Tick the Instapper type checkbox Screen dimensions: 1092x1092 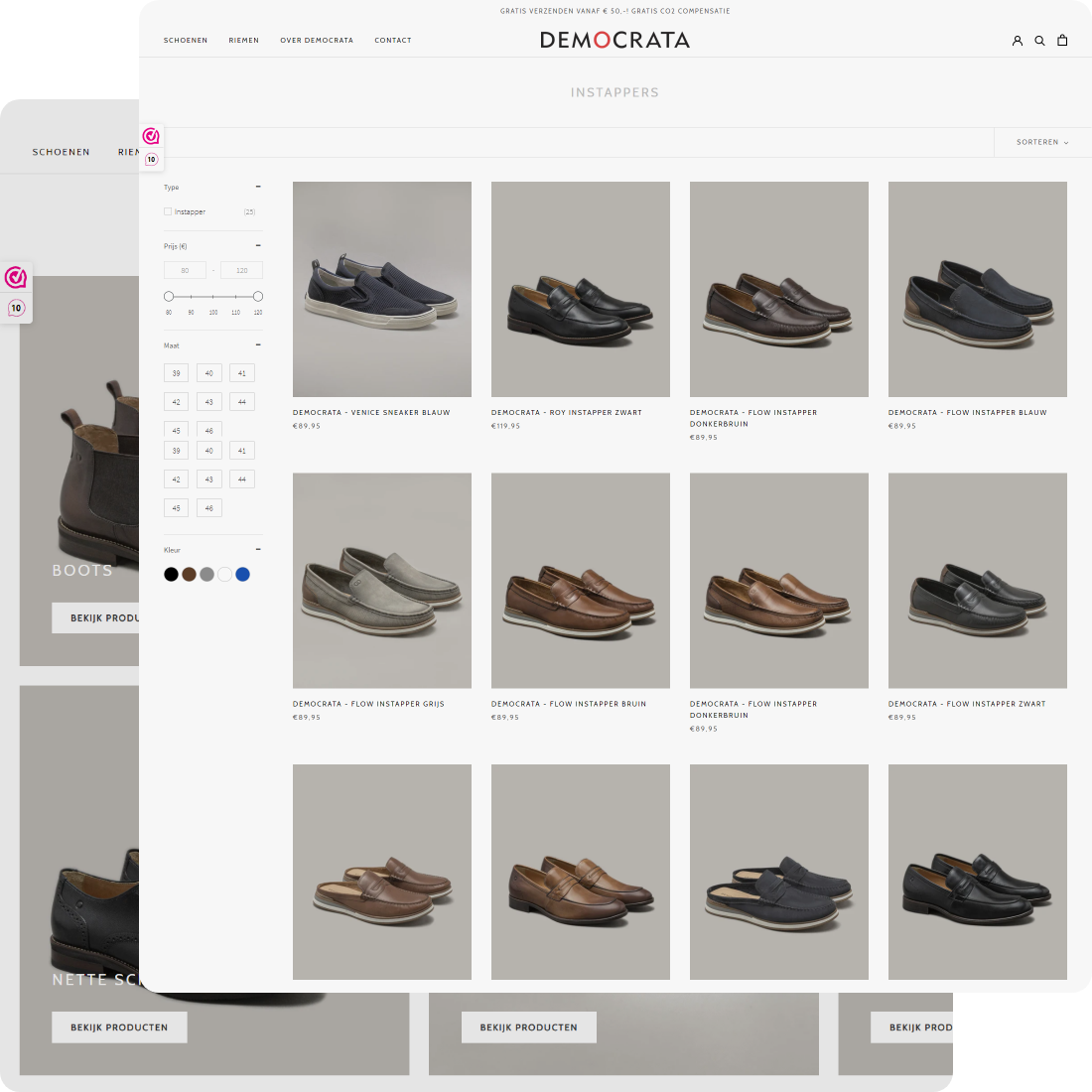168,211
